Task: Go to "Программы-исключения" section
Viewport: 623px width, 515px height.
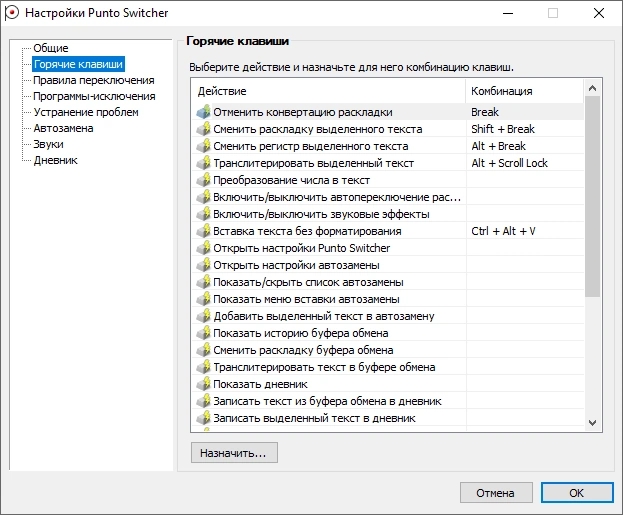Action: point(94,96)
